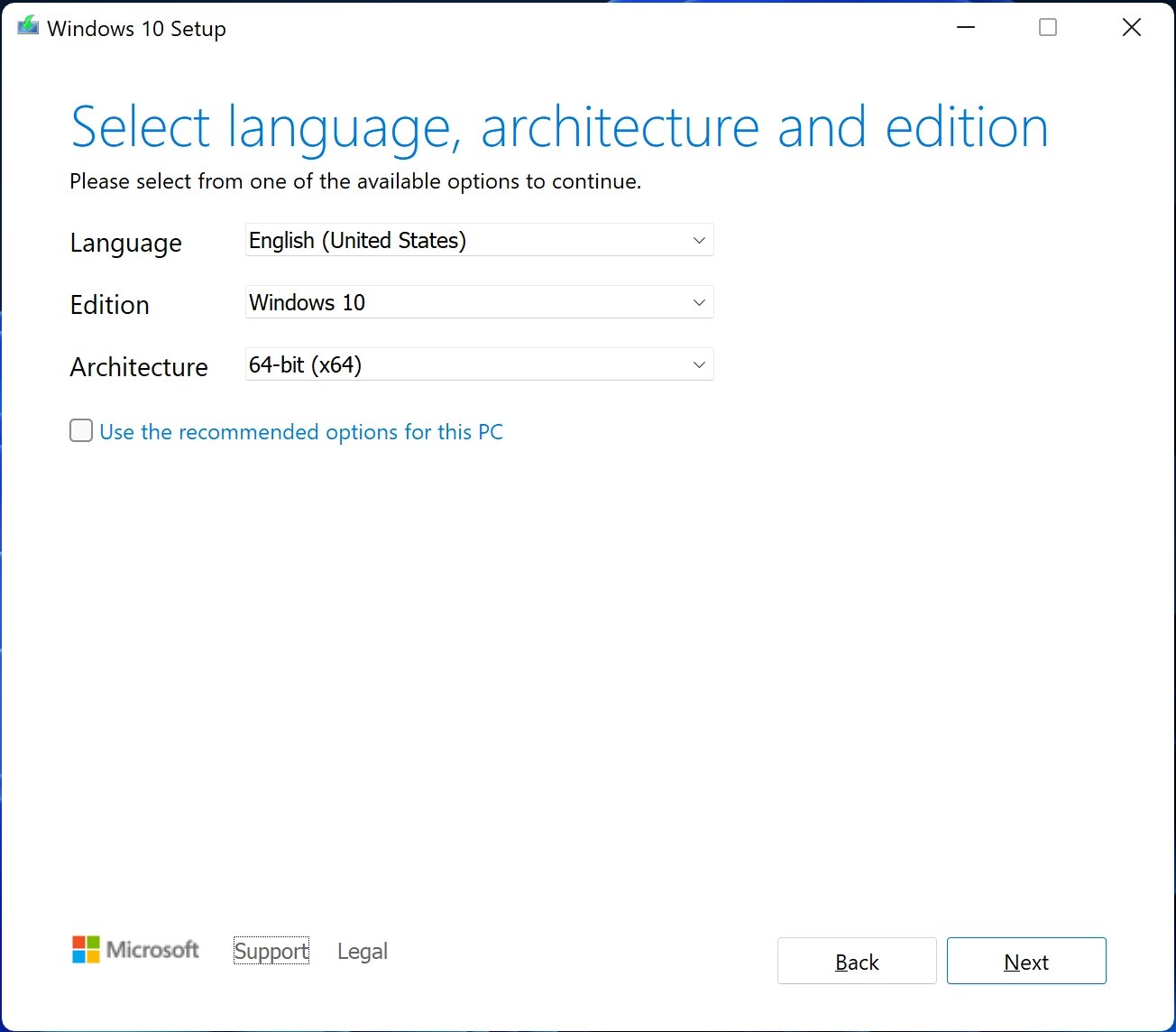Open the Support page link
This screenshot has width=1176, height=1032.
[271, 951]
